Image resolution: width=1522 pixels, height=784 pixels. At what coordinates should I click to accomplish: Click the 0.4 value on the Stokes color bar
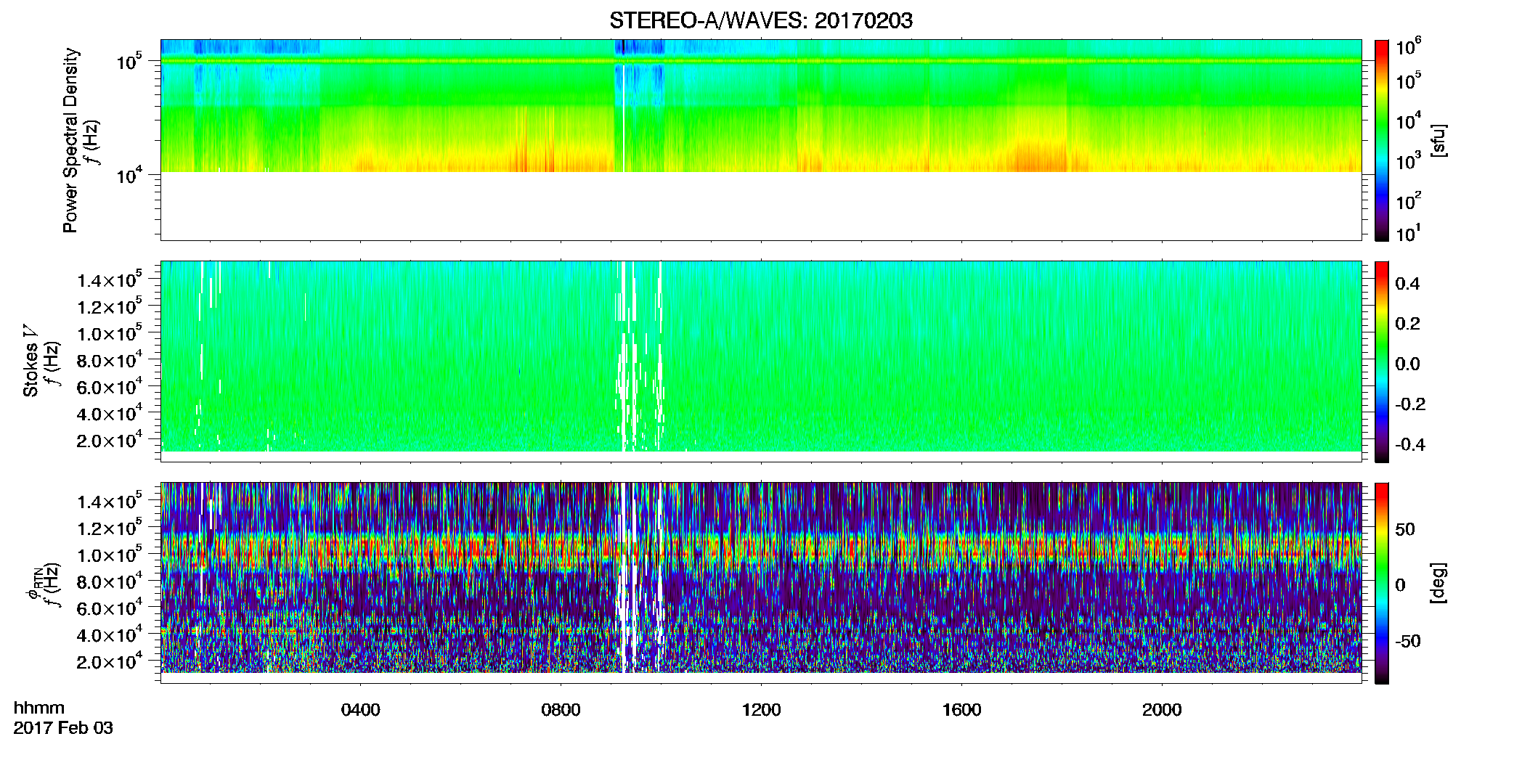point(1407,284)
